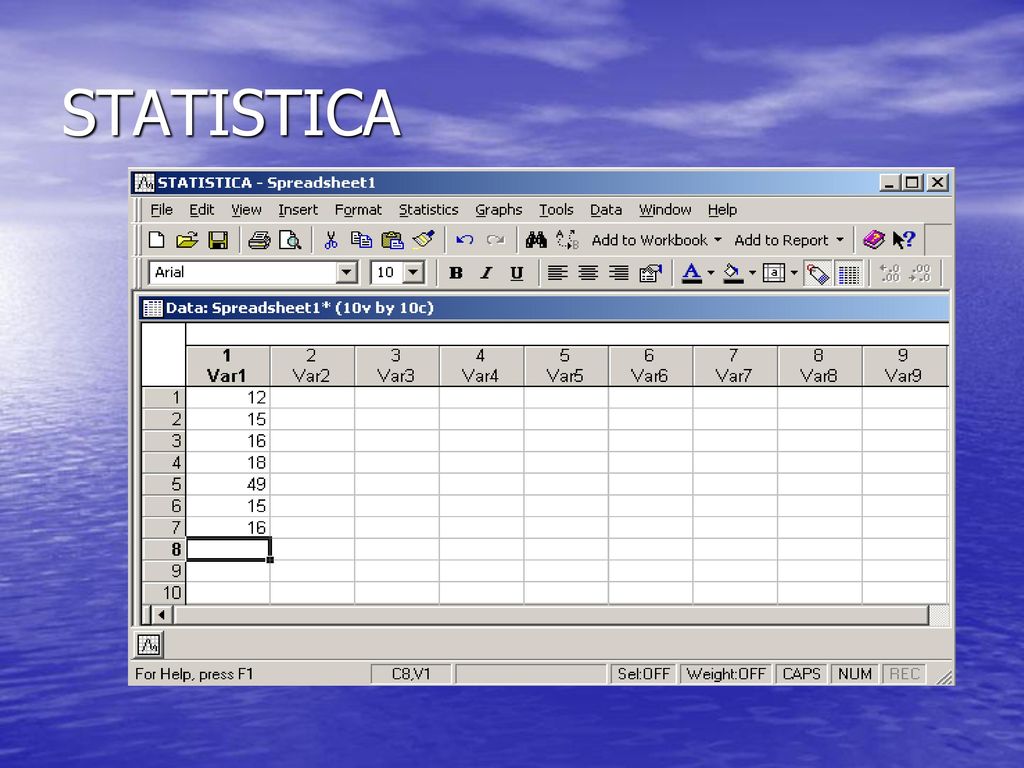Image resolution: width=1024 pixels, height=768 pixels.
Task: Open the Help menu
Action: (x=722, y=210)
